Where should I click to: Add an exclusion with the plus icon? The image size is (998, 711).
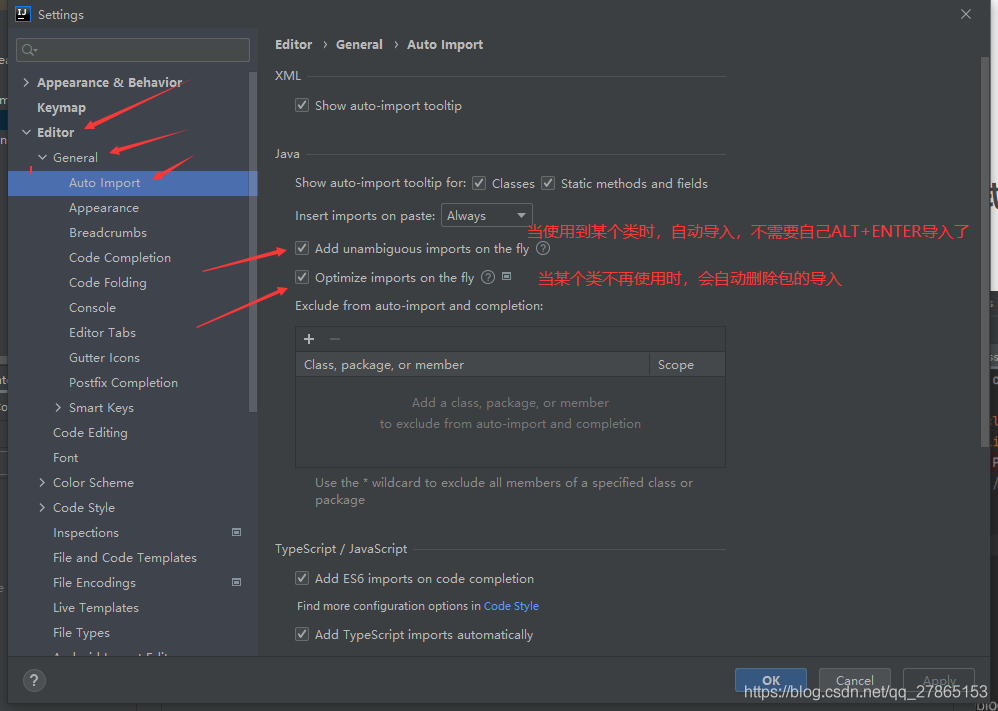tap(309, 339)
